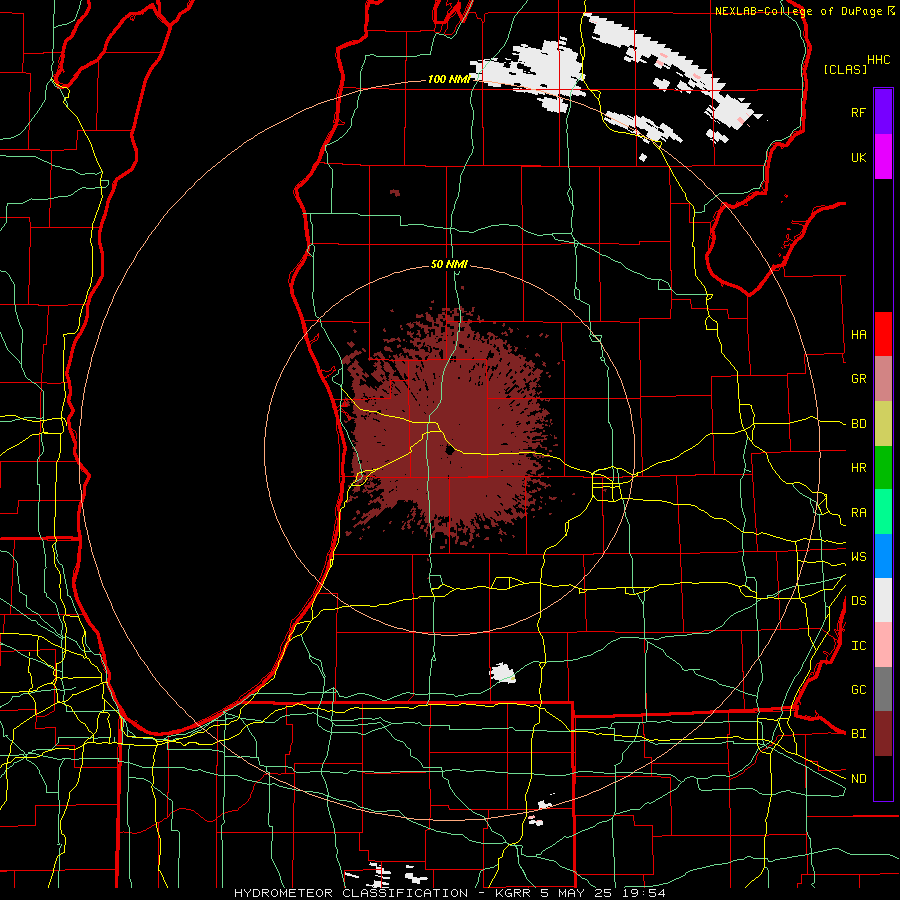The image size is (900, 900).
Task: Click the 'HR' legend label
Action: click(x=858, y=468)
